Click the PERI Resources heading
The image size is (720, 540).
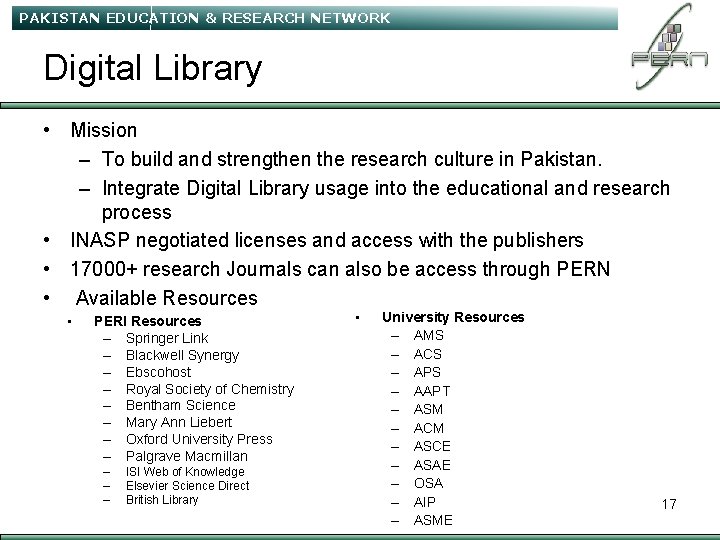click(148, 321)
